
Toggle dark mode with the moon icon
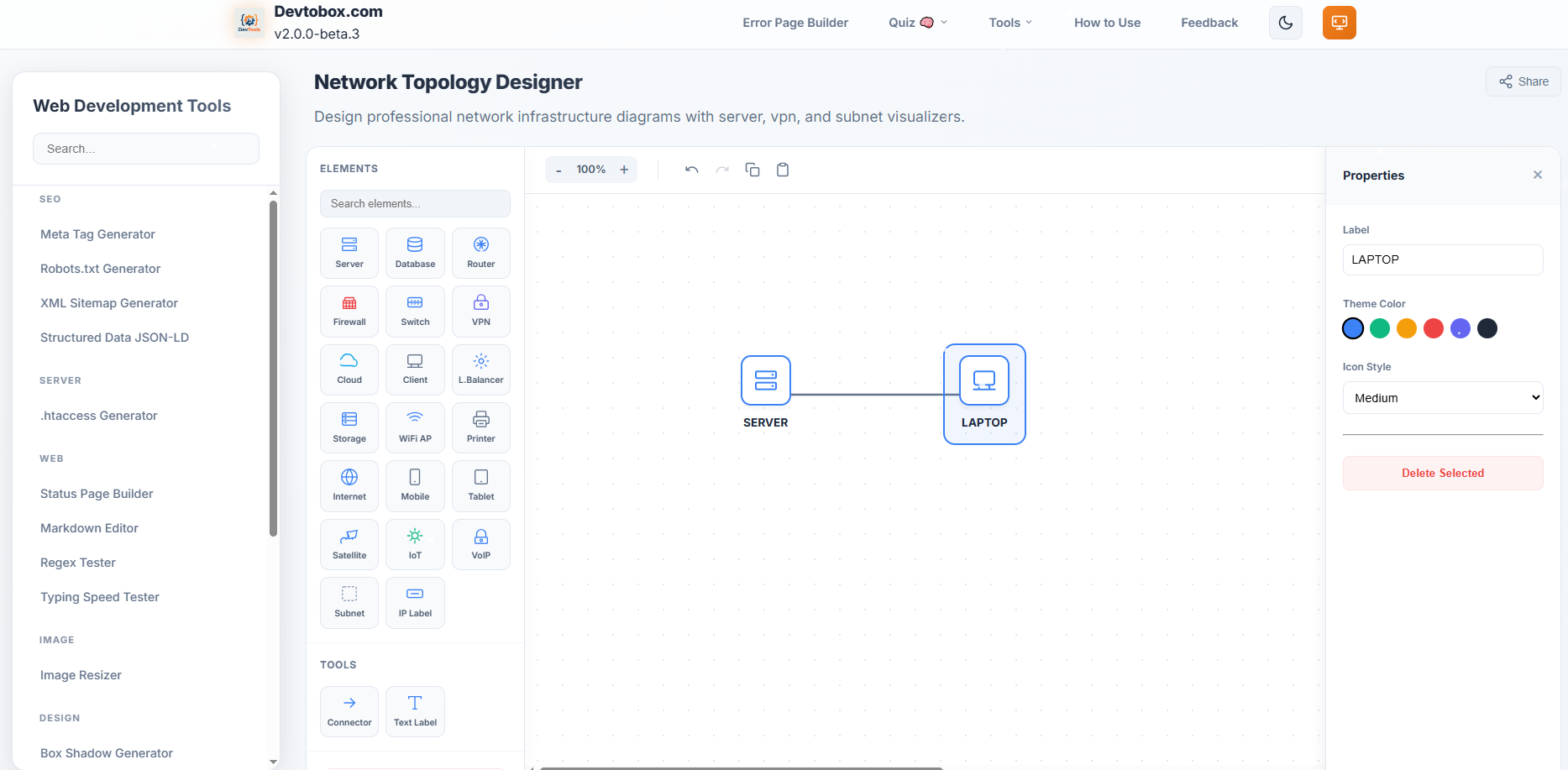coord(1285,23)
